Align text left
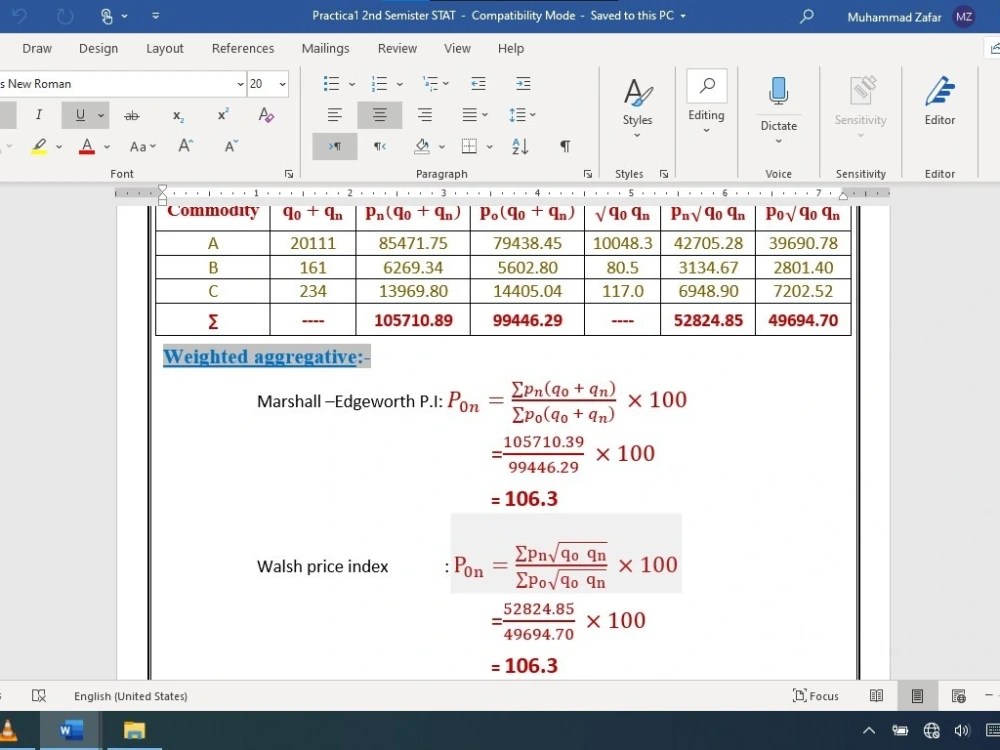Image resolution: width=1000 pixels, height=750 pixels. (x=334, y=115)
